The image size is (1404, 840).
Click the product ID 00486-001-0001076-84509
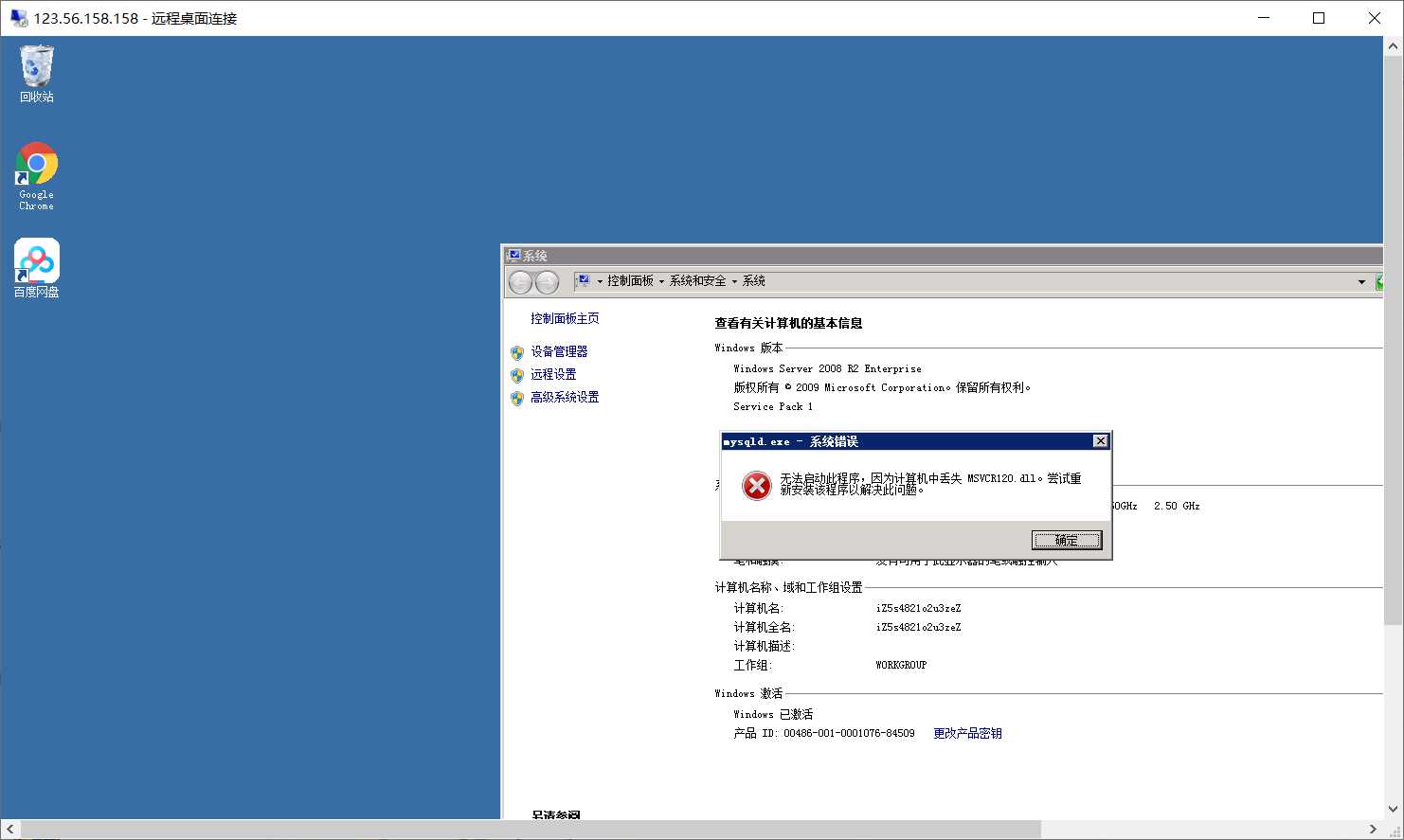pyautogui.click(x=849, y=733)
